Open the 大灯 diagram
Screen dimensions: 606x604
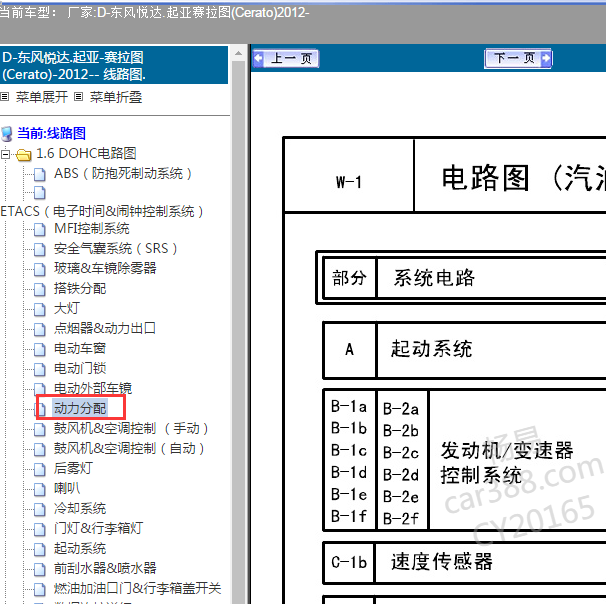[x=67, y=308]
